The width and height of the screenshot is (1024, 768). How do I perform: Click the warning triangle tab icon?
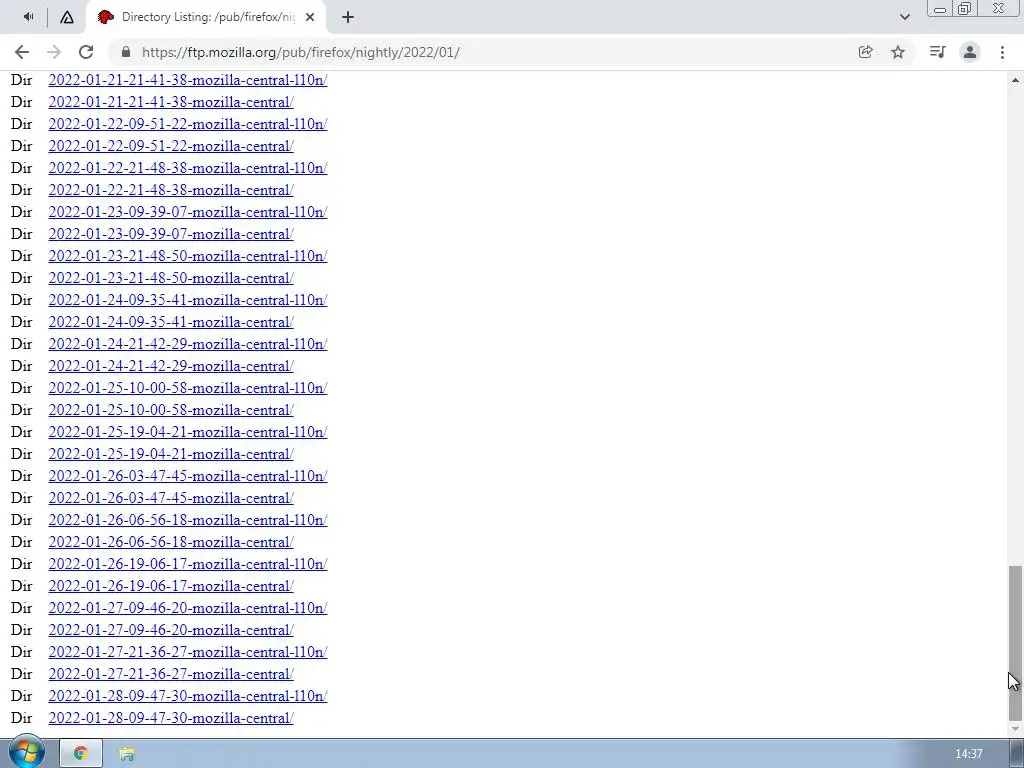[x=67, y=18]
